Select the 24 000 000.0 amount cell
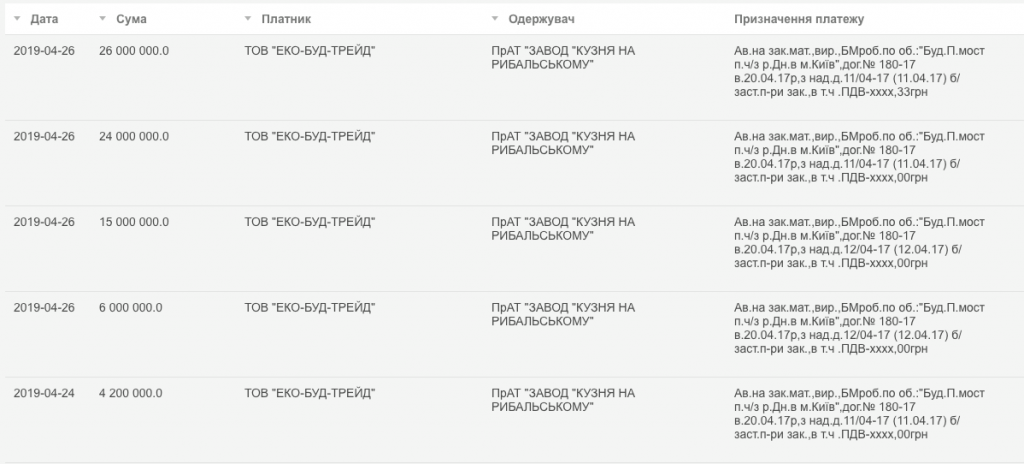This screenshot has height=464, width=1024. click(135, 137)
